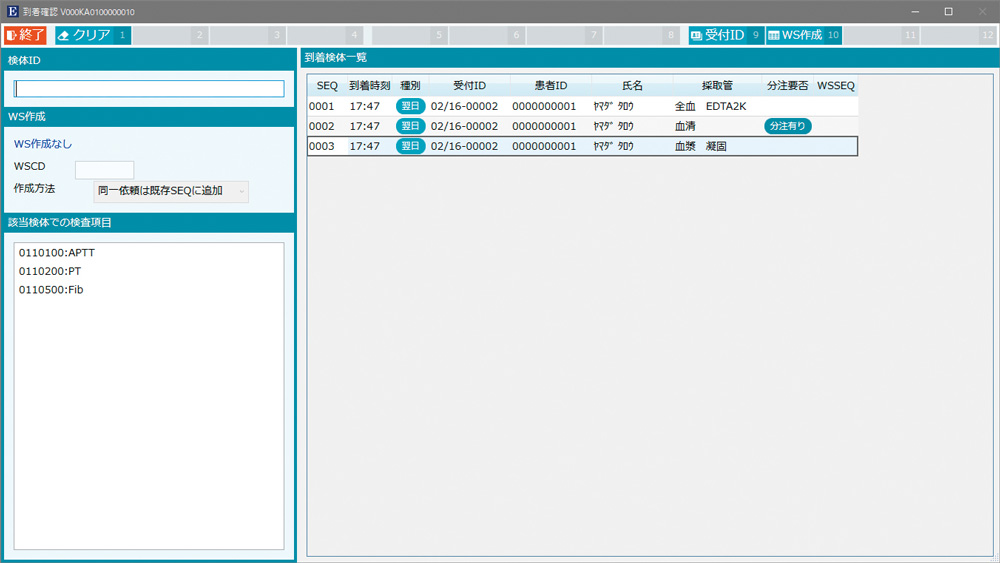Maximize the 到着確認 window
Viewport: 1000px width, 563px height.
[948, 11]
